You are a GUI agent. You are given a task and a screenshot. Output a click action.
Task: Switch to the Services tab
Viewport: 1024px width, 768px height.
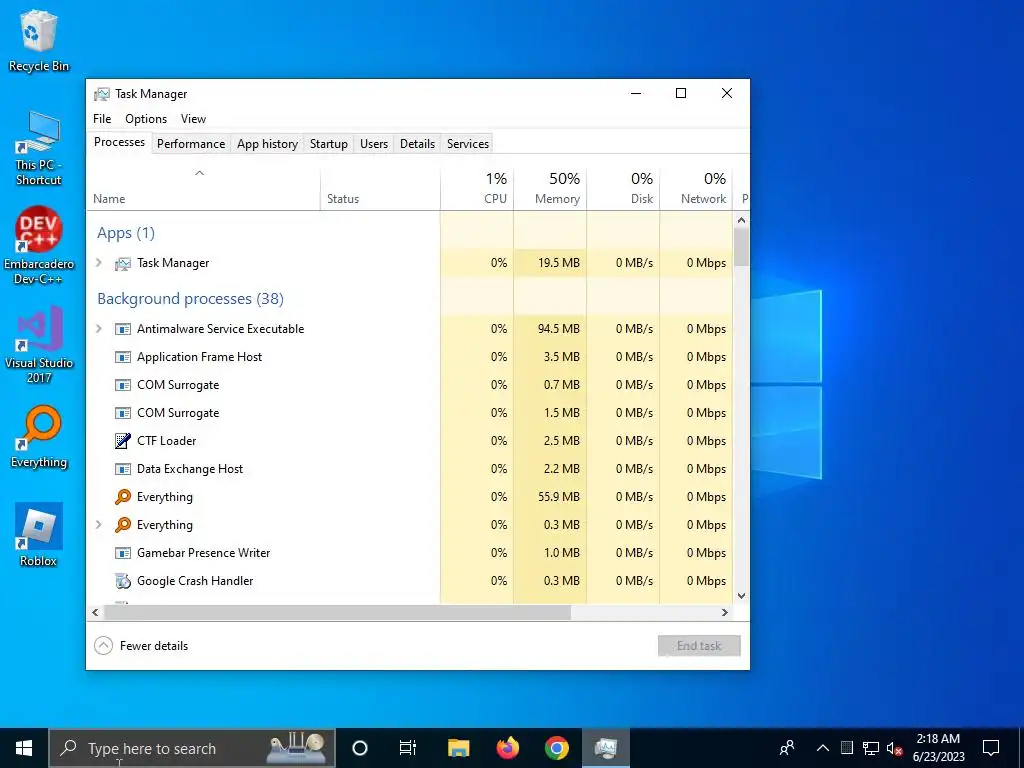click(x=468, y=144)
